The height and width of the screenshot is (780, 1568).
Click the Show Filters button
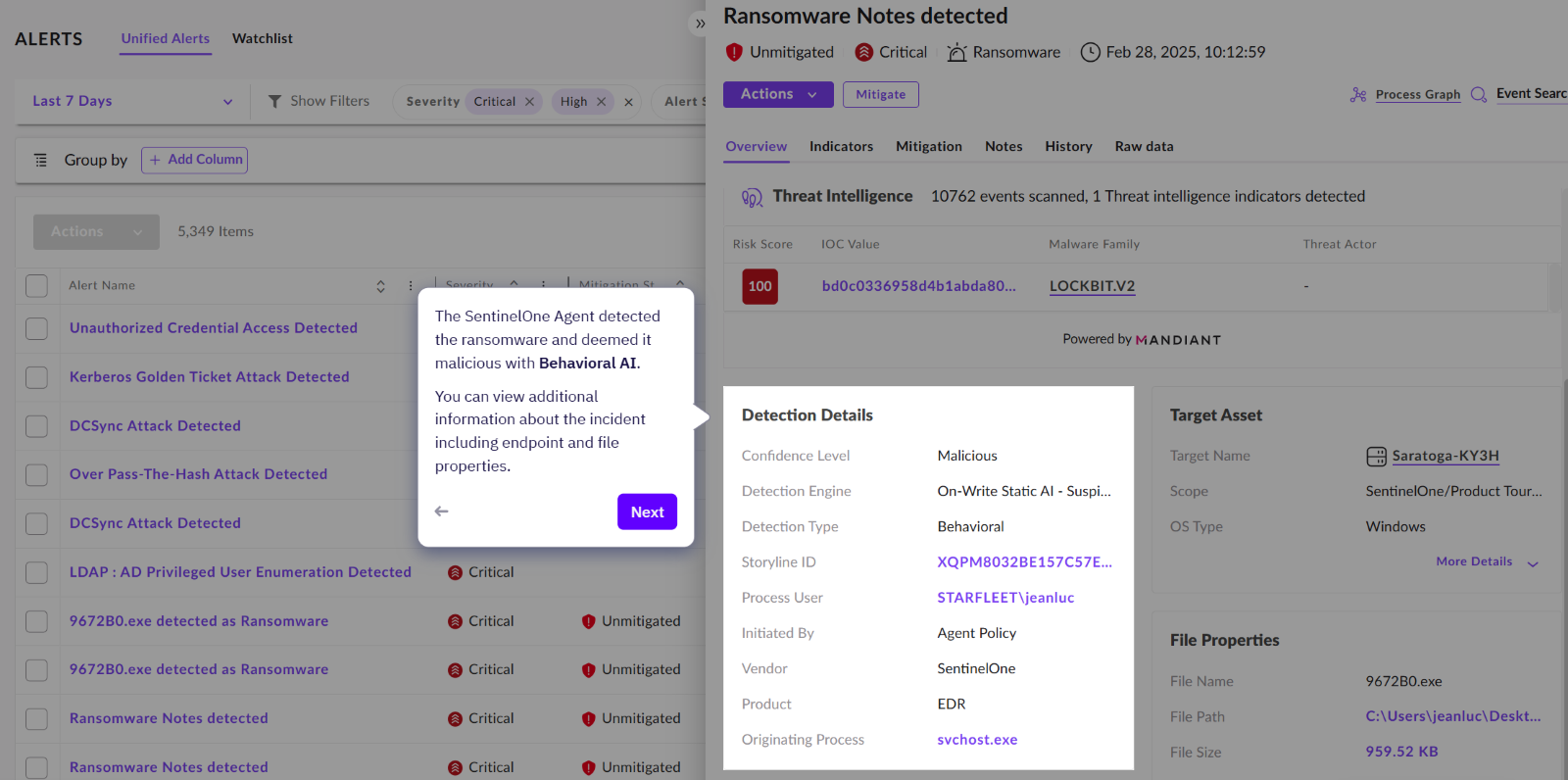[318, 101]
